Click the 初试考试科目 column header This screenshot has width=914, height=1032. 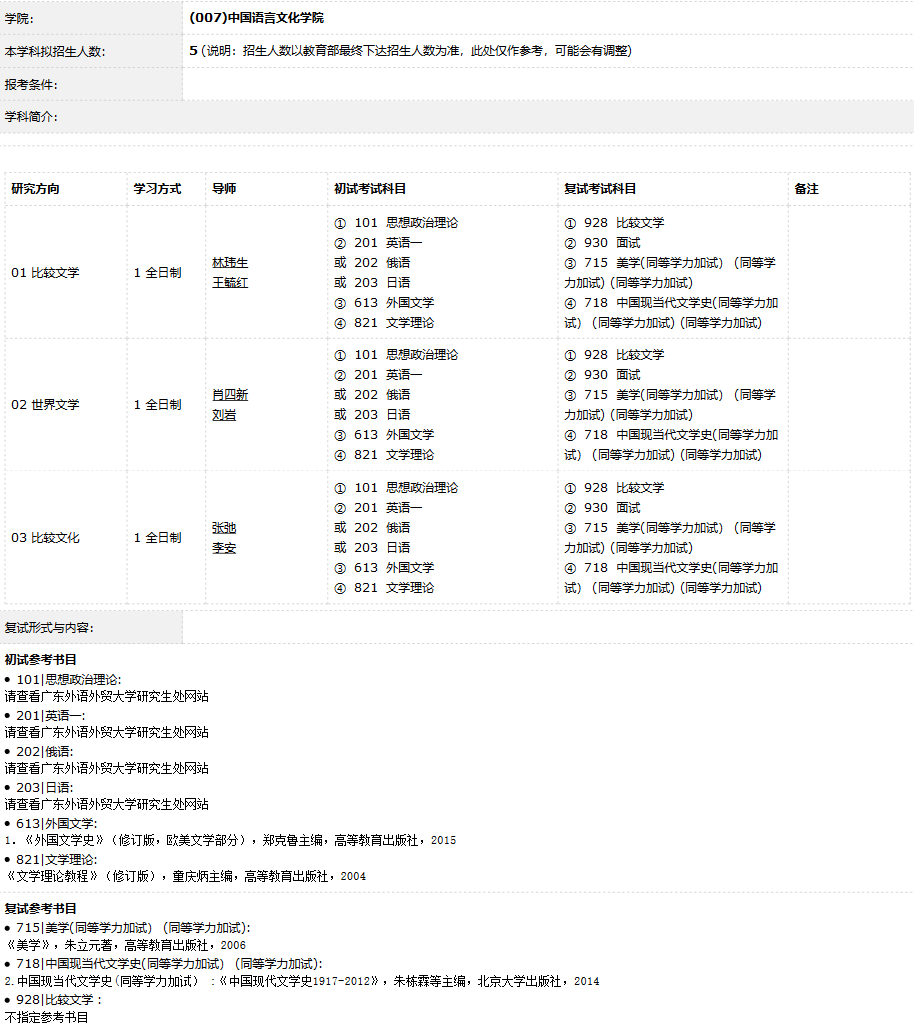coord(370,189)
